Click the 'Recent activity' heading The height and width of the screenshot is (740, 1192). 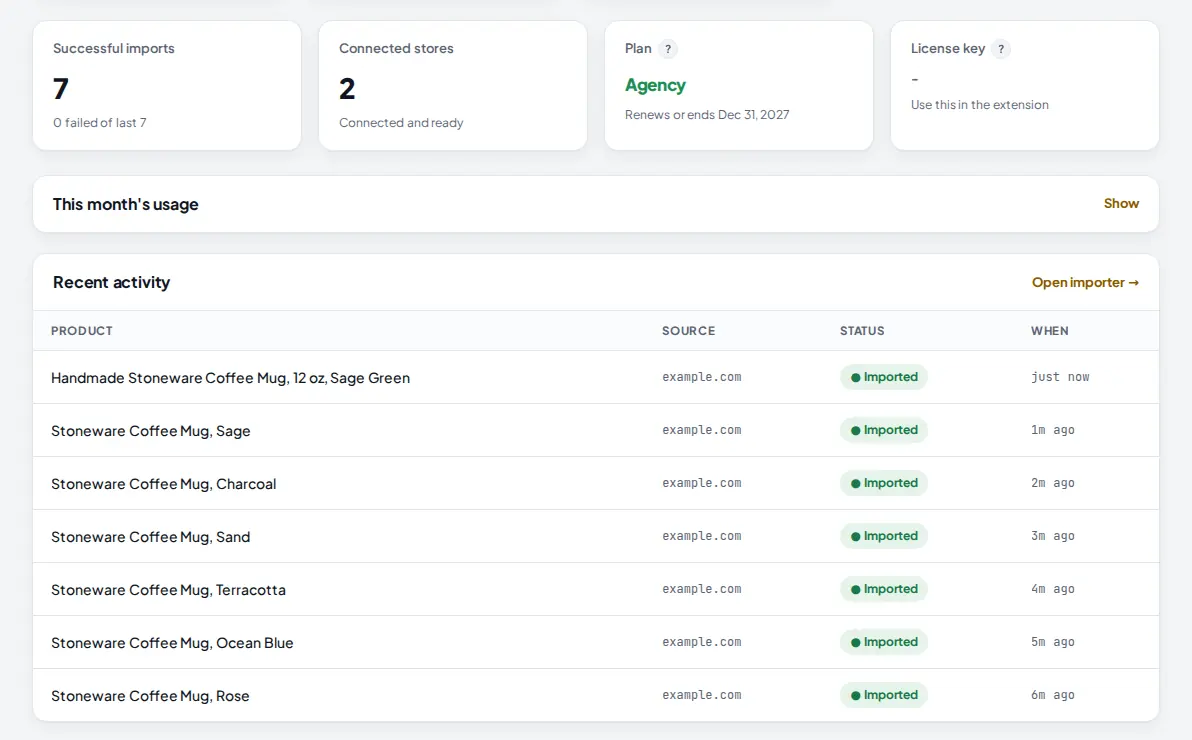tap(111, 282)
